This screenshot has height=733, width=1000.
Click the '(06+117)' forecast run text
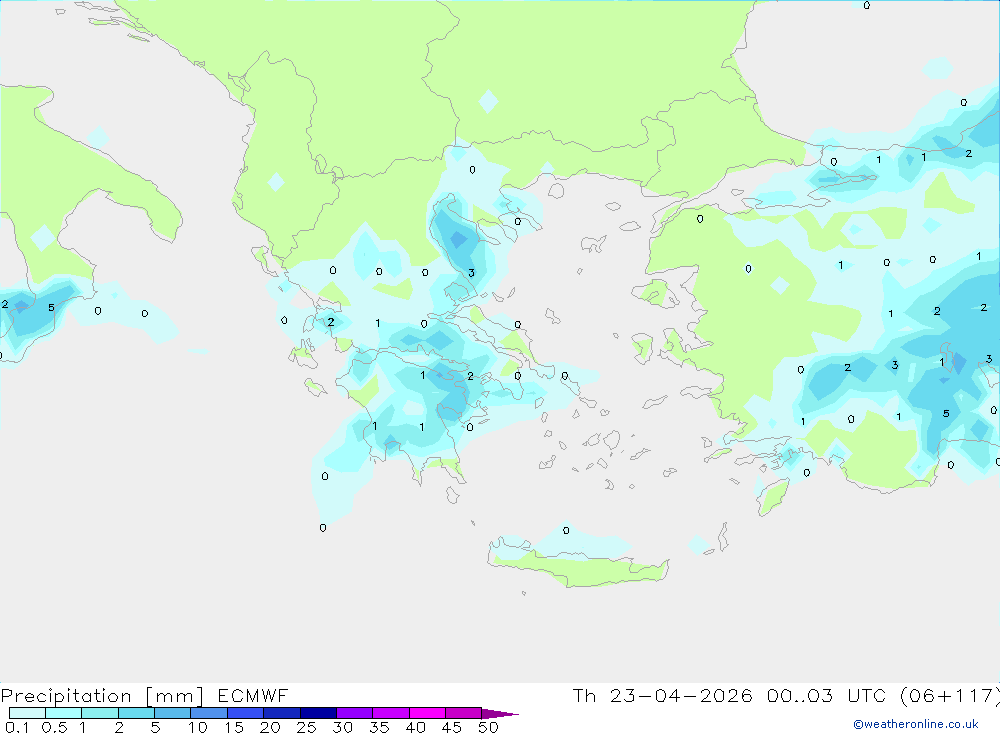pyautogui.click(x=949, y=696)
